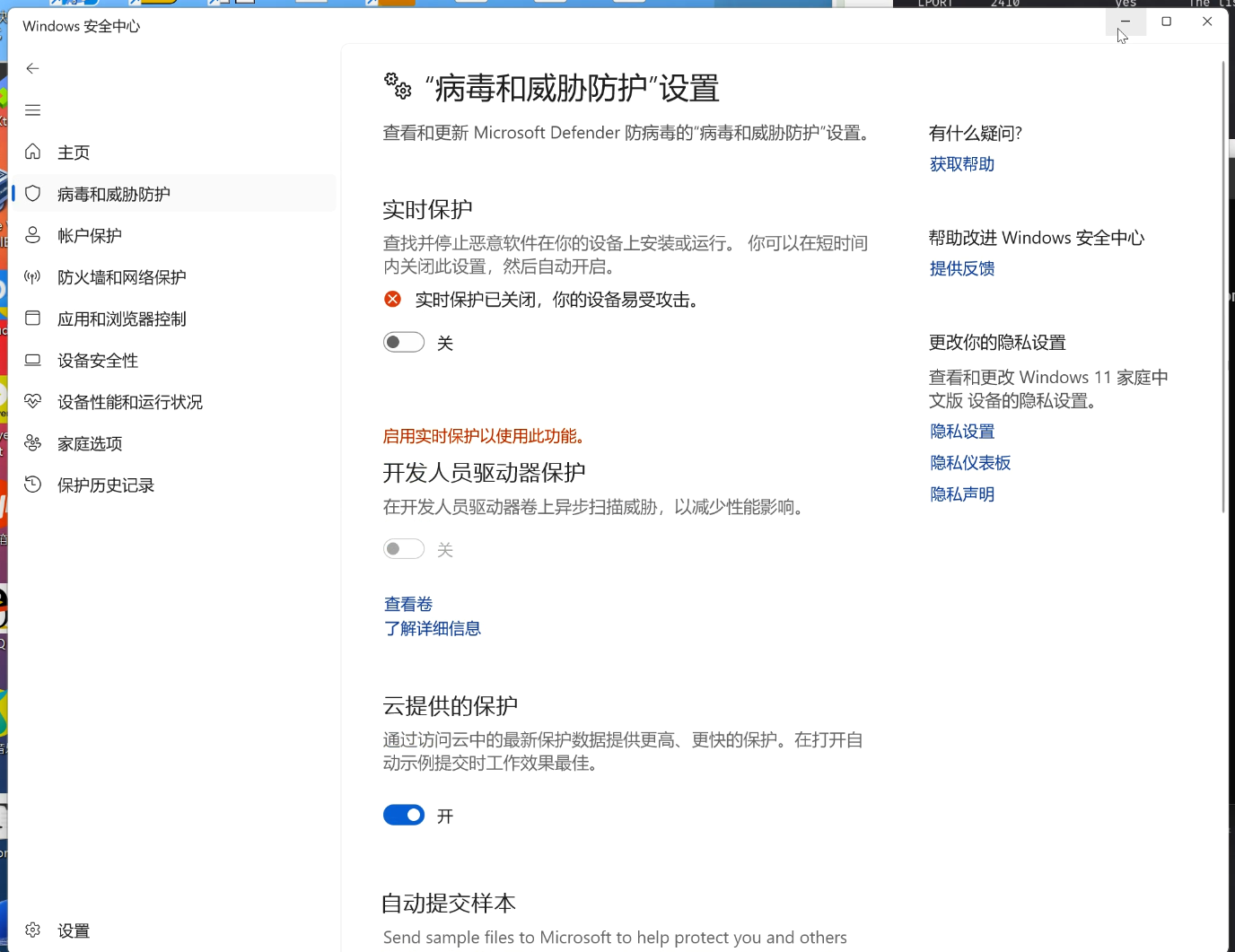This screenshot has height=952, width=1235.
Task: Open 应用和浏览器控制 section
Action: pyautogui.click(x=175, y=319)
